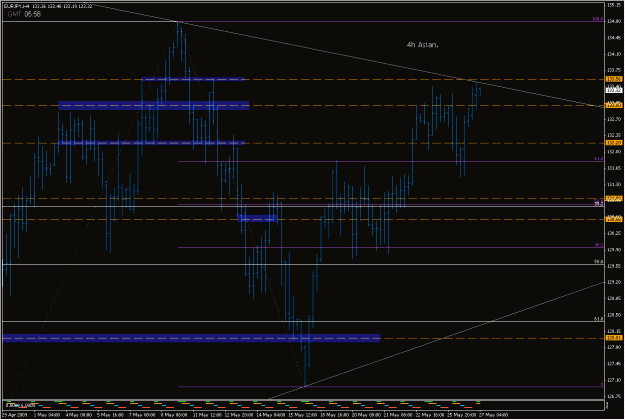Click the 132.70 price on the scale

614,119
